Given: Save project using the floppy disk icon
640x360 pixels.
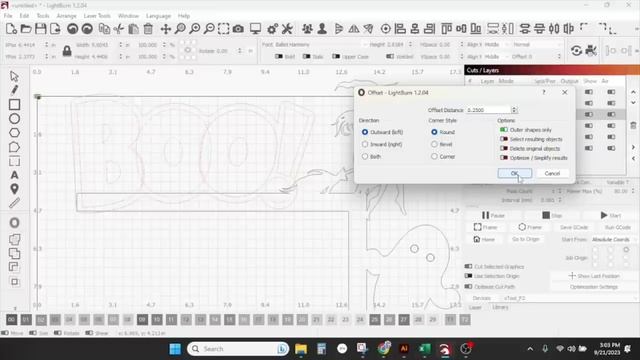Looking at the screenshot, I should [x=40, y=29].
